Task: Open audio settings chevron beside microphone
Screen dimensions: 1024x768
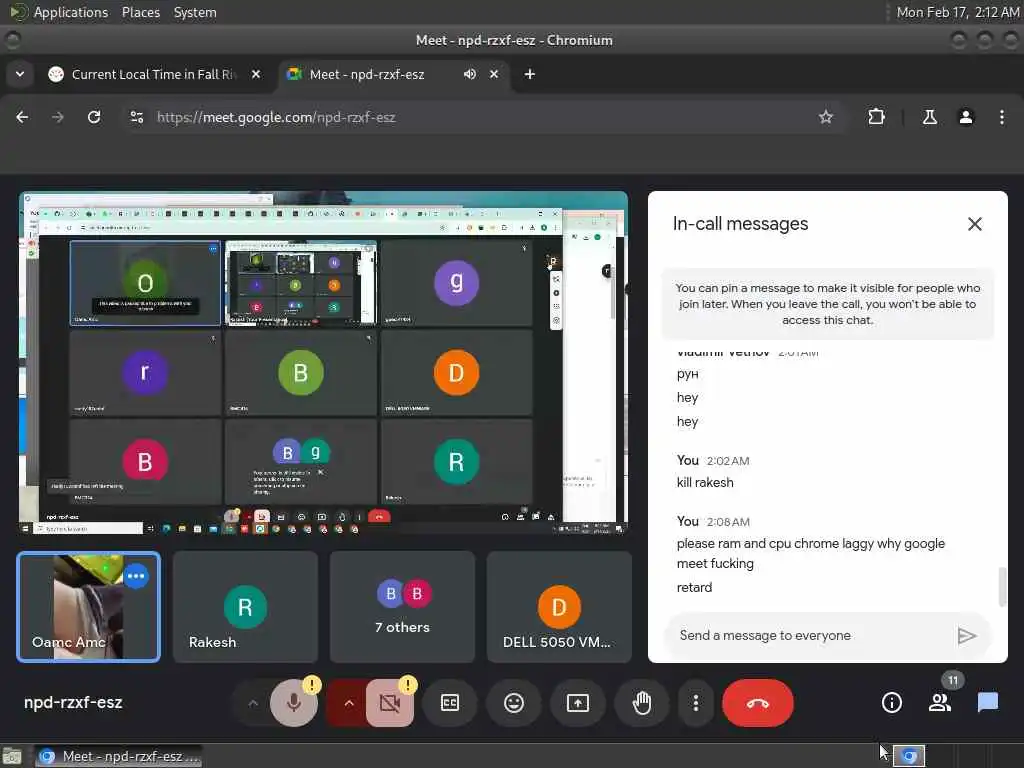Action: (253, 703)
